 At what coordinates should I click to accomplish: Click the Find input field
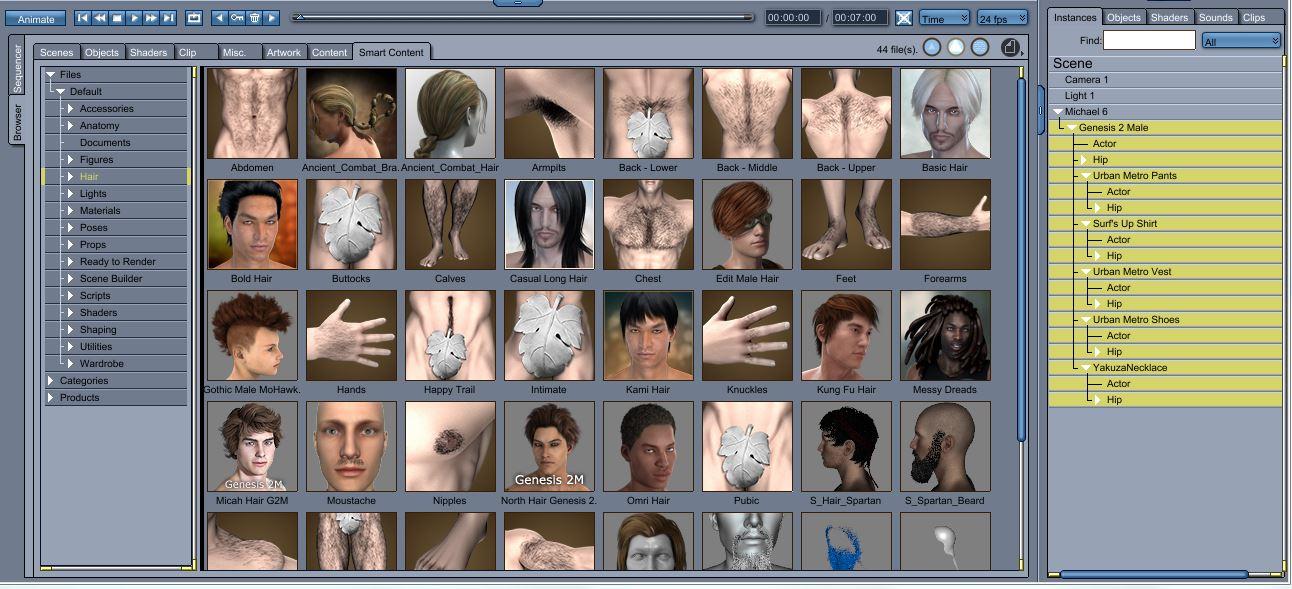coord(1149,40)
